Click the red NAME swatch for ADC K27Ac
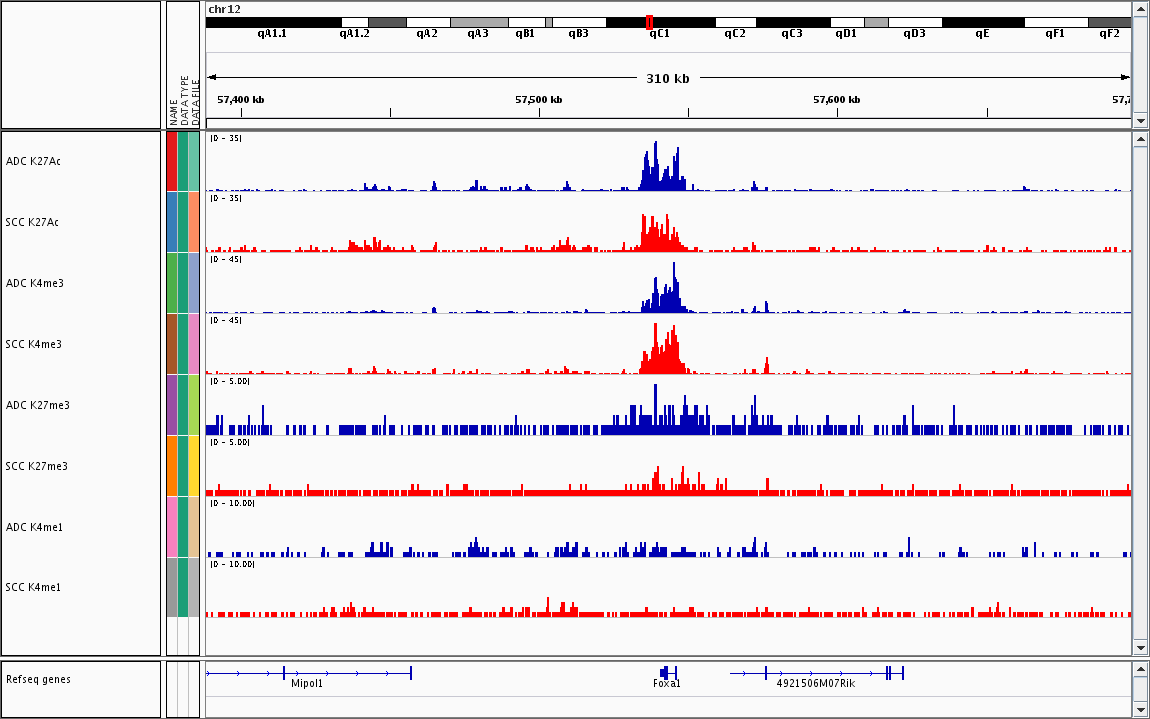 coord(172,161)
